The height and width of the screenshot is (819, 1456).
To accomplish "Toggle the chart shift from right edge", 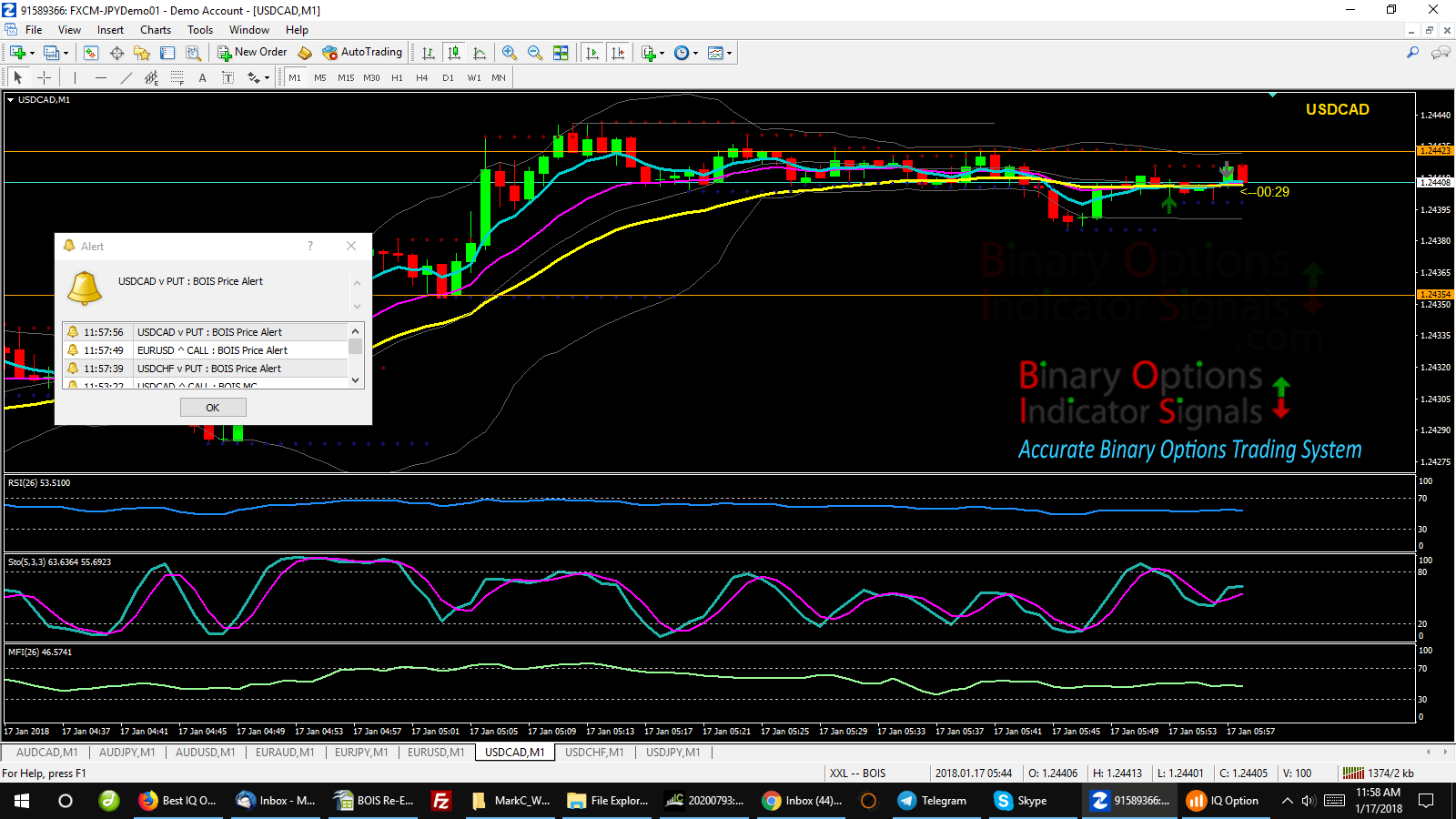I will (x=619, y=52).
